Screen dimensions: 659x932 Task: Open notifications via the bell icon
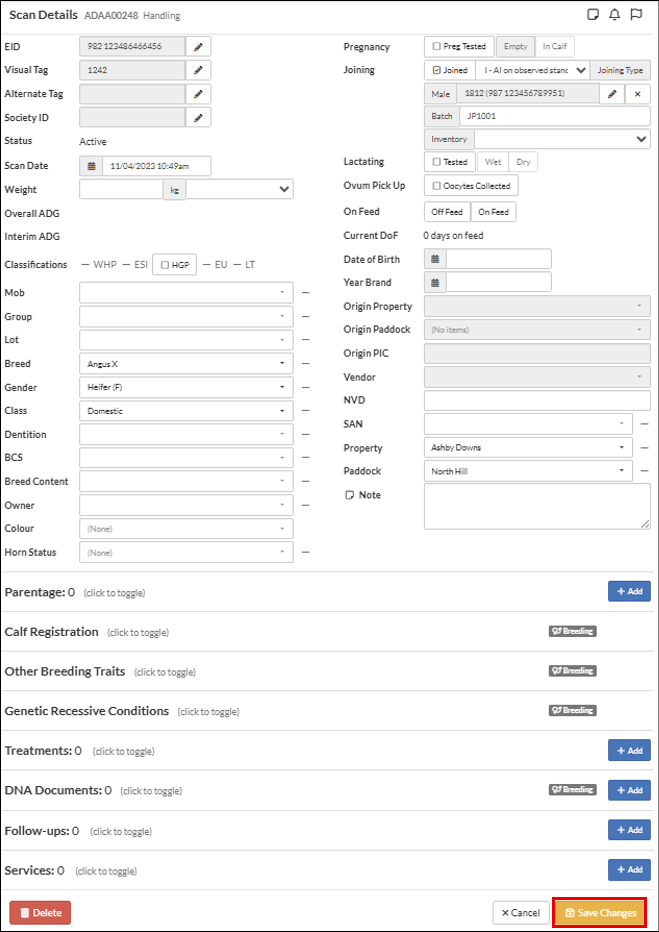point(615,15)
